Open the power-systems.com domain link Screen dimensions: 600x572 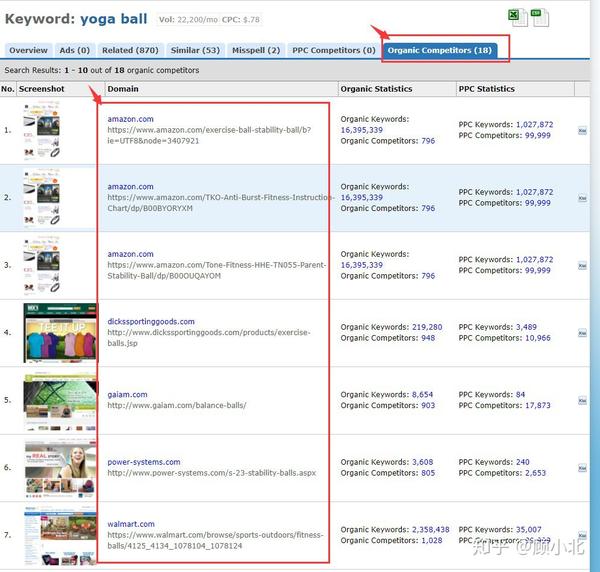tap(144, 462)
